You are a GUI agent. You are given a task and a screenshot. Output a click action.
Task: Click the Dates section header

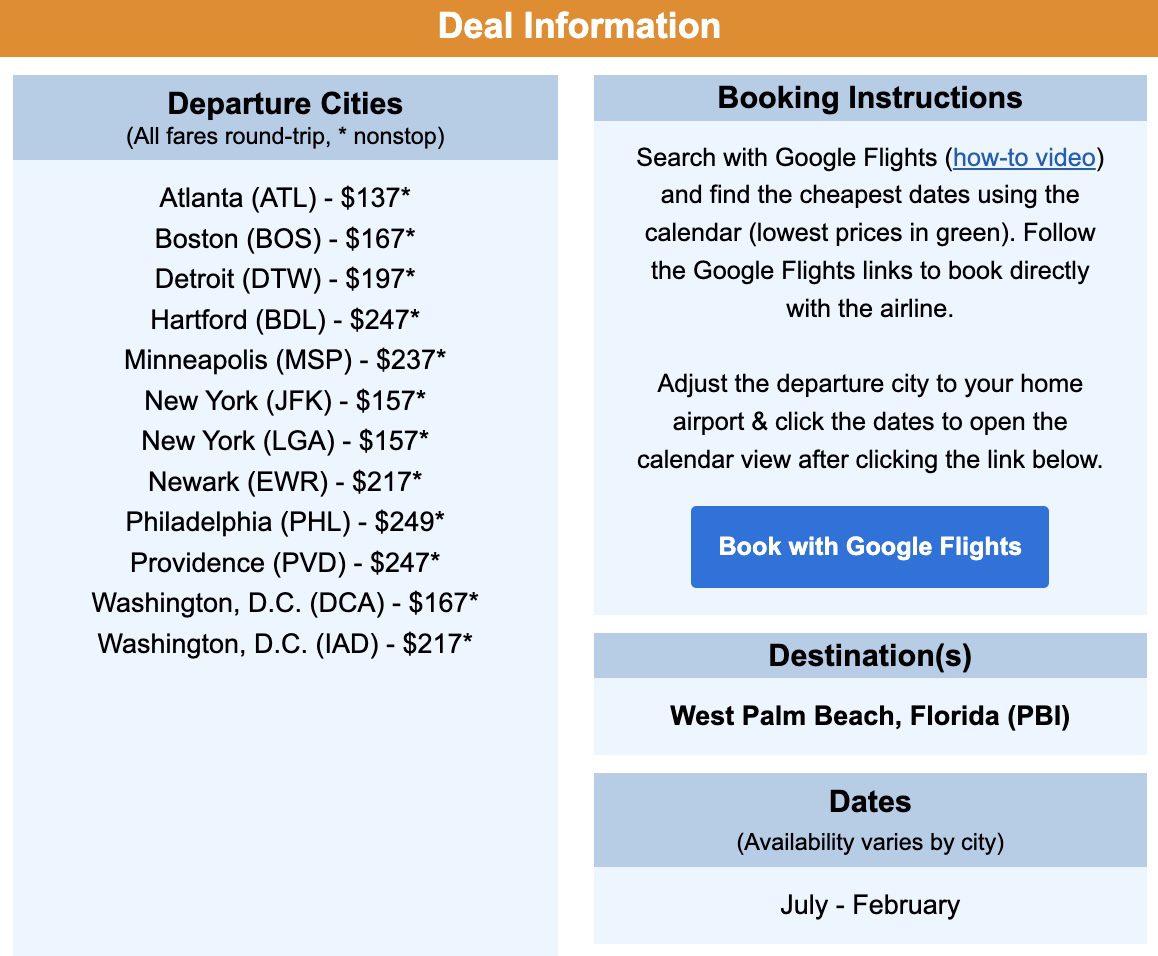(869, 801)
